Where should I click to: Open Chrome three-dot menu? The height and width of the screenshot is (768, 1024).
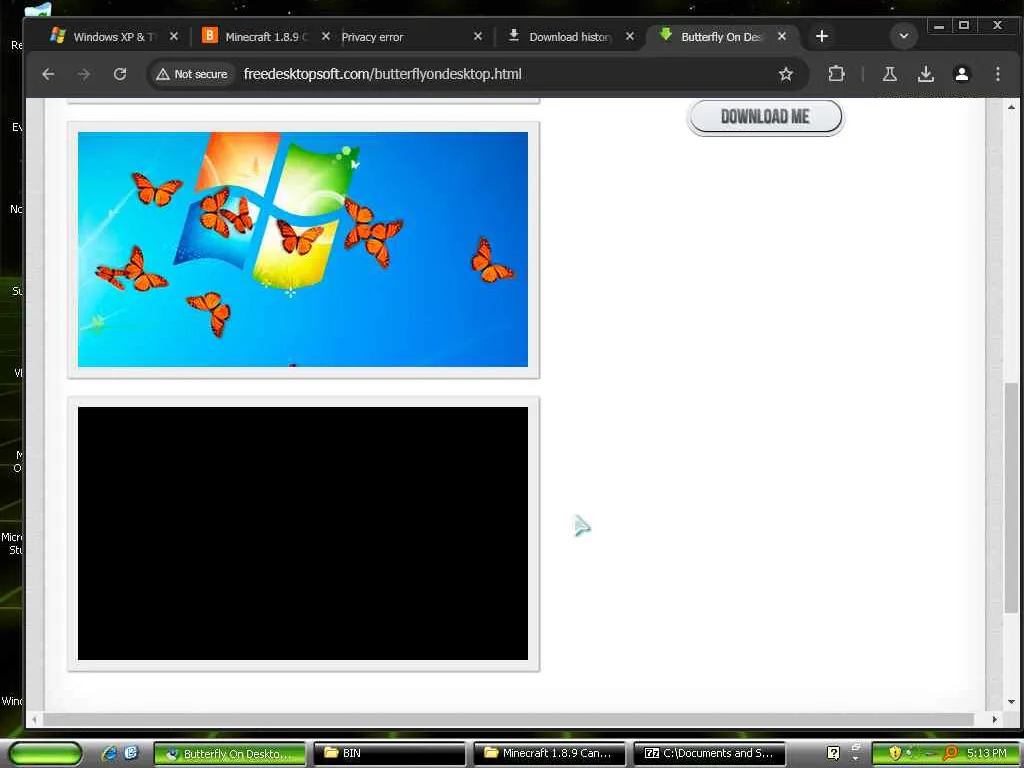coord(997,74)
